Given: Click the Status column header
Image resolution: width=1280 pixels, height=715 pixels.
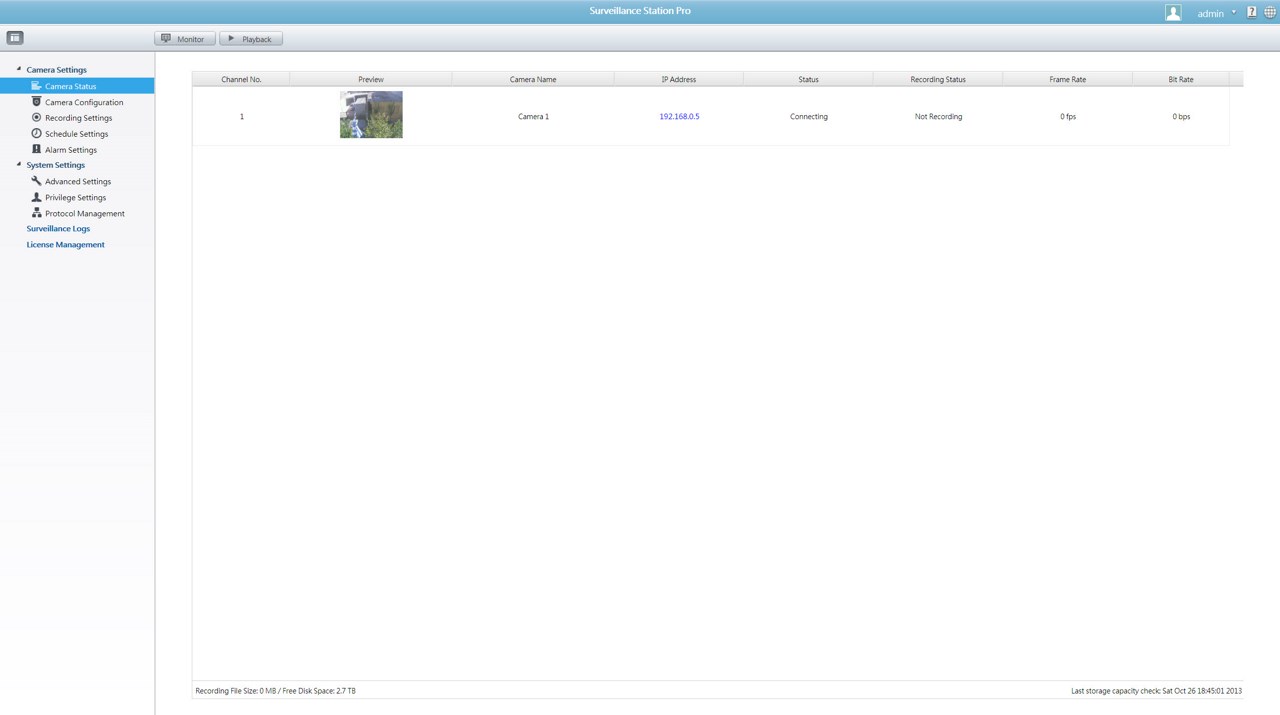Looking at the screenshot, I should [808, 79].
